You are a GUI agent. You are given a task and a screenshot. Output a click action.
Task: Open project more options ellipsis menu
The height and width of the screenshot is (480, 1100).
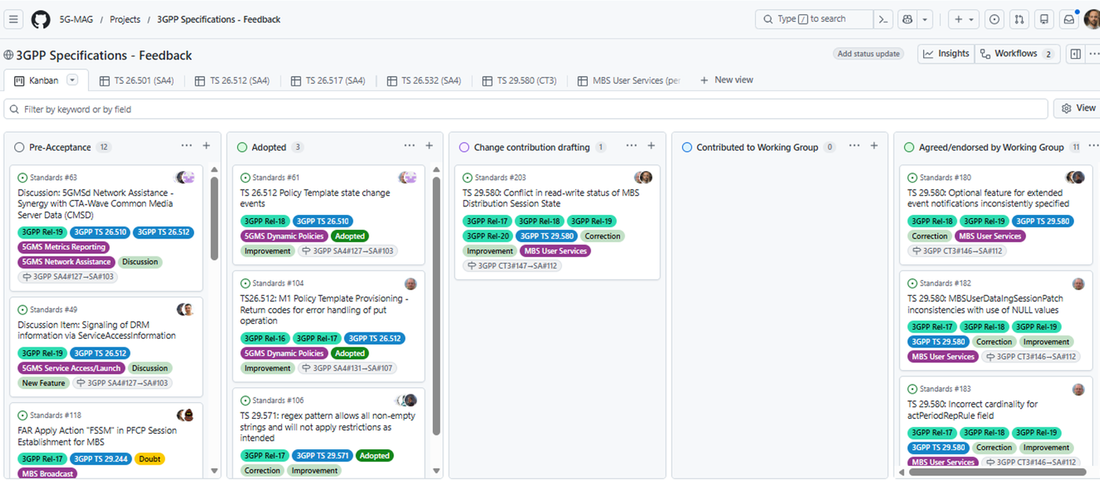click(x=1094, y=54)
